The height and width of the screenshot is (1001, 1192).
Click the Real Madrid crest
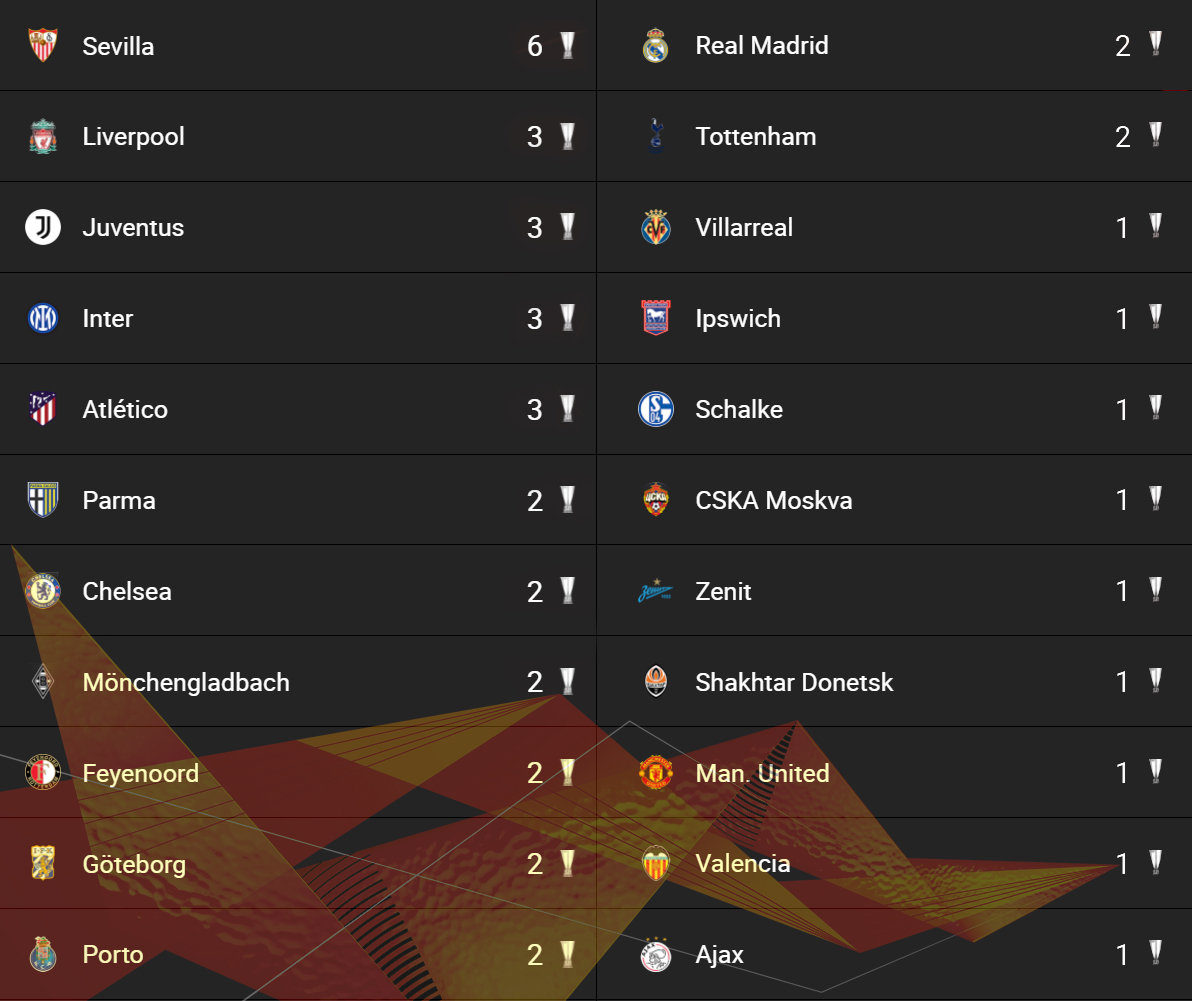tap(655, 46)
